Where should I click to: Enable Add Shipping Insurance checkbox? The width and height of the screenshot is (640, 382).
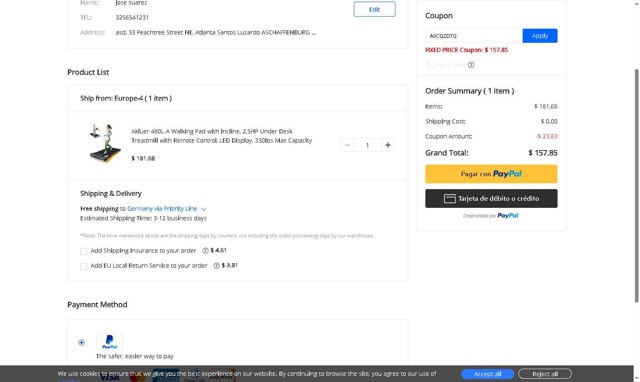tap(84, 251)
